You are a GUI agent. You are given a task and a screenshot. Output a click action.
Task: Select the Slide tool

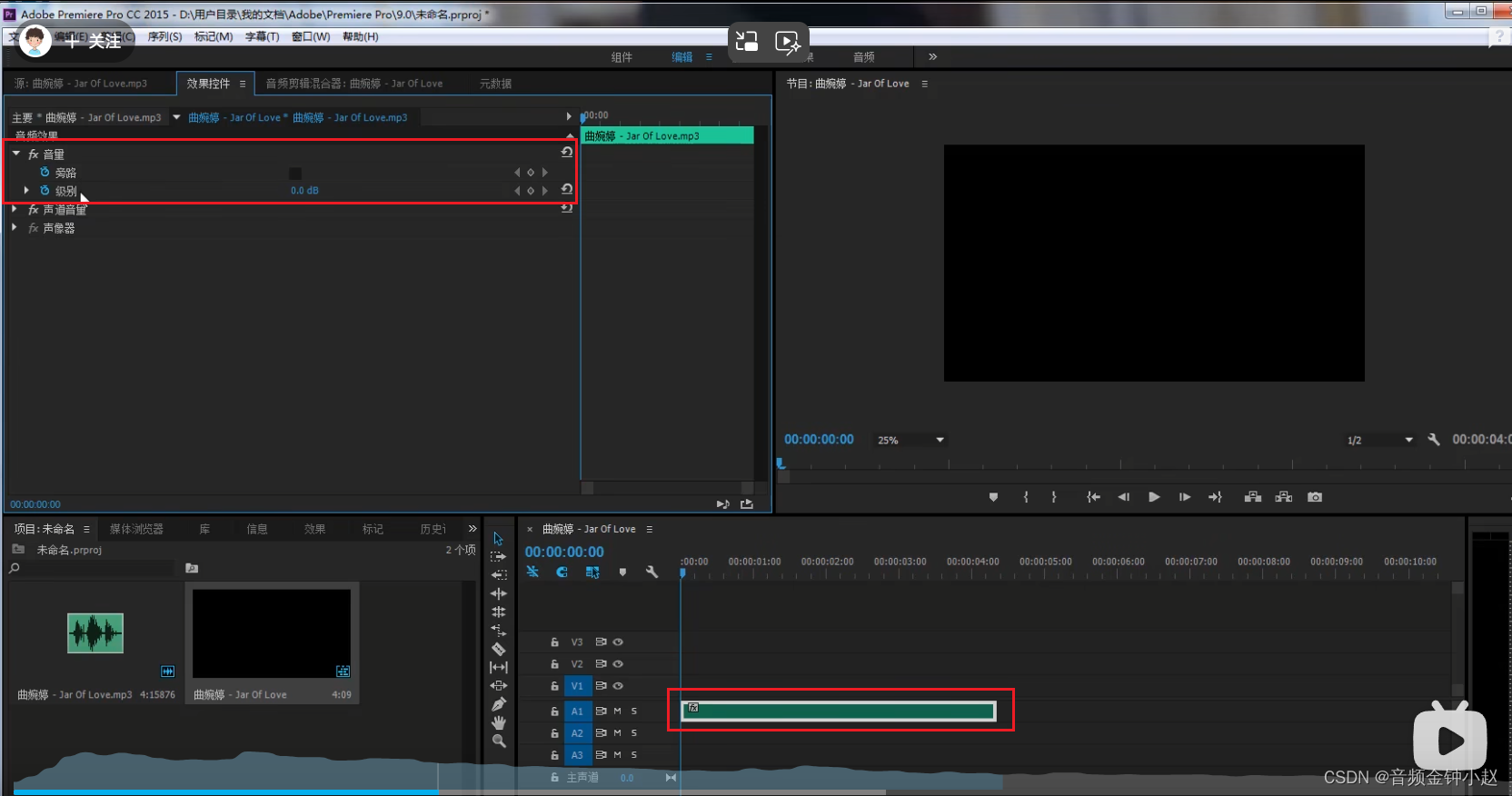tap(498, 685)
